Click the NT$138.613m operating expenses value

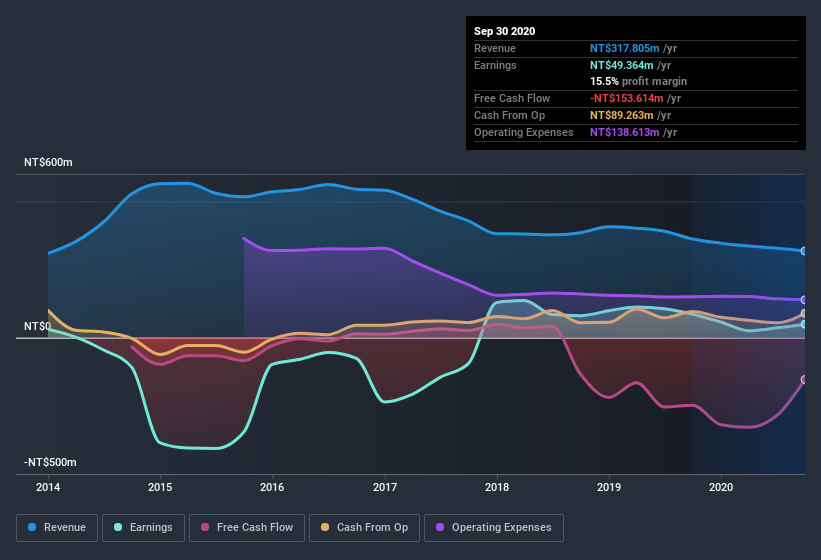625,132
